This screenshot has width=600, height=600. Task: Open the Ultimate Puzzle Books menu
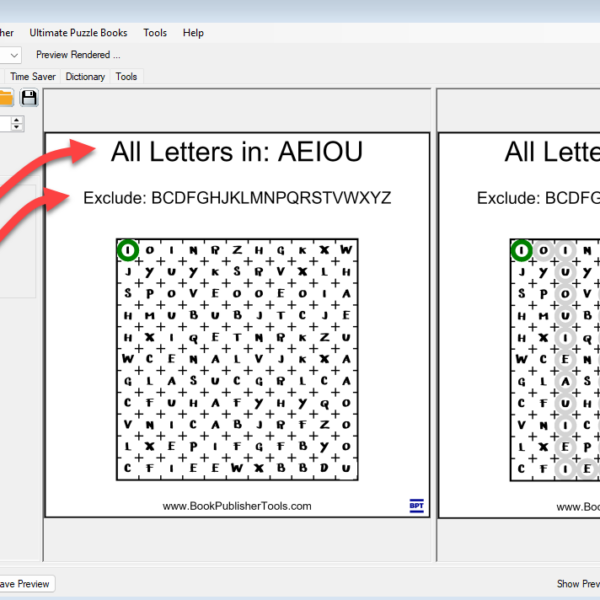click(78, 33)
